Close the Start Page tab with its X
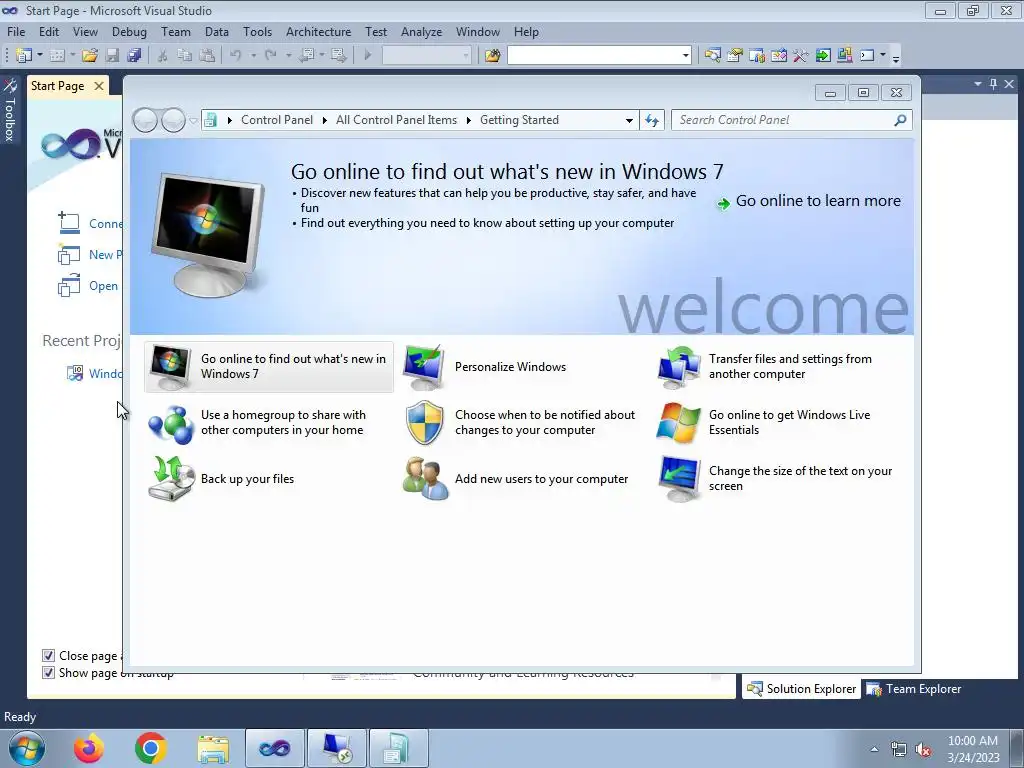 coord(99,86)
